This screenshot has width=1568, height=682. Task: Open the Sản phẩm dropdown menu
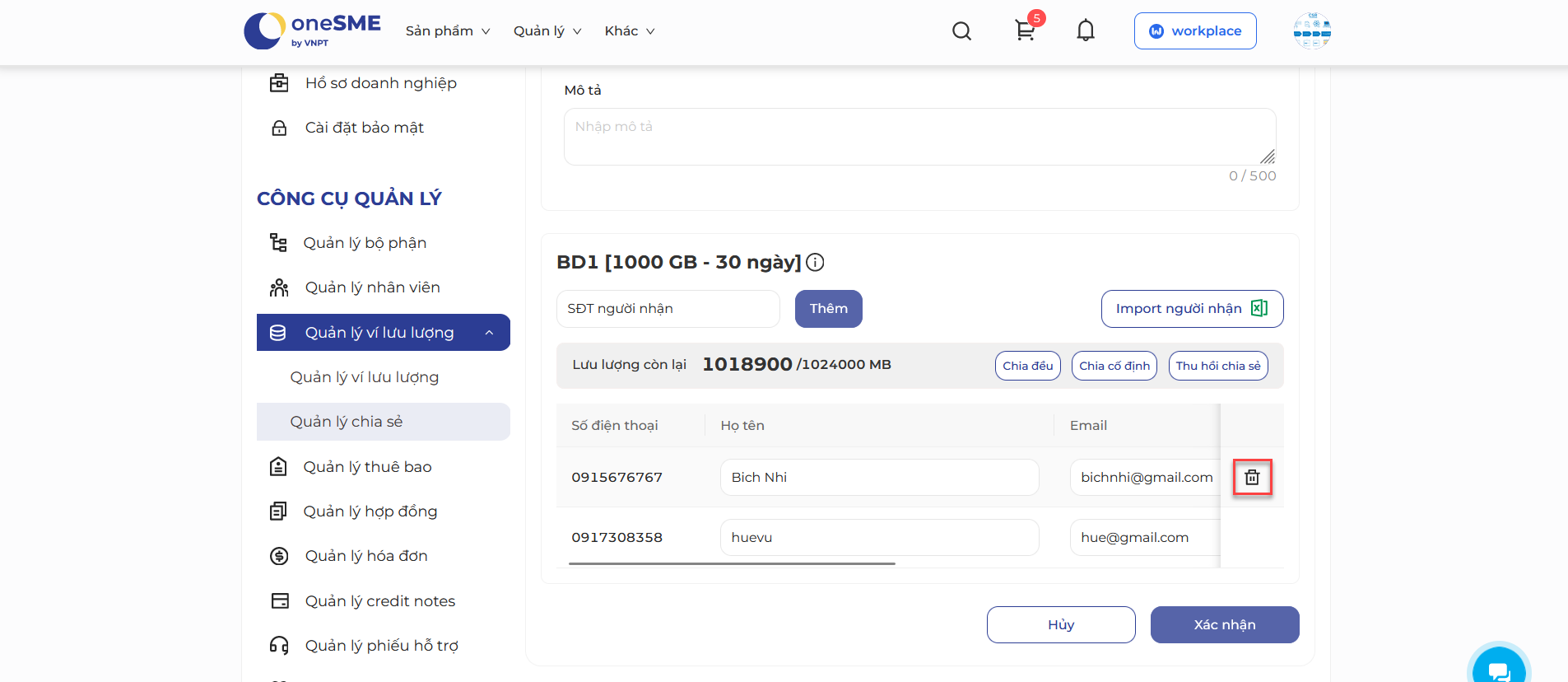[448, 31]
